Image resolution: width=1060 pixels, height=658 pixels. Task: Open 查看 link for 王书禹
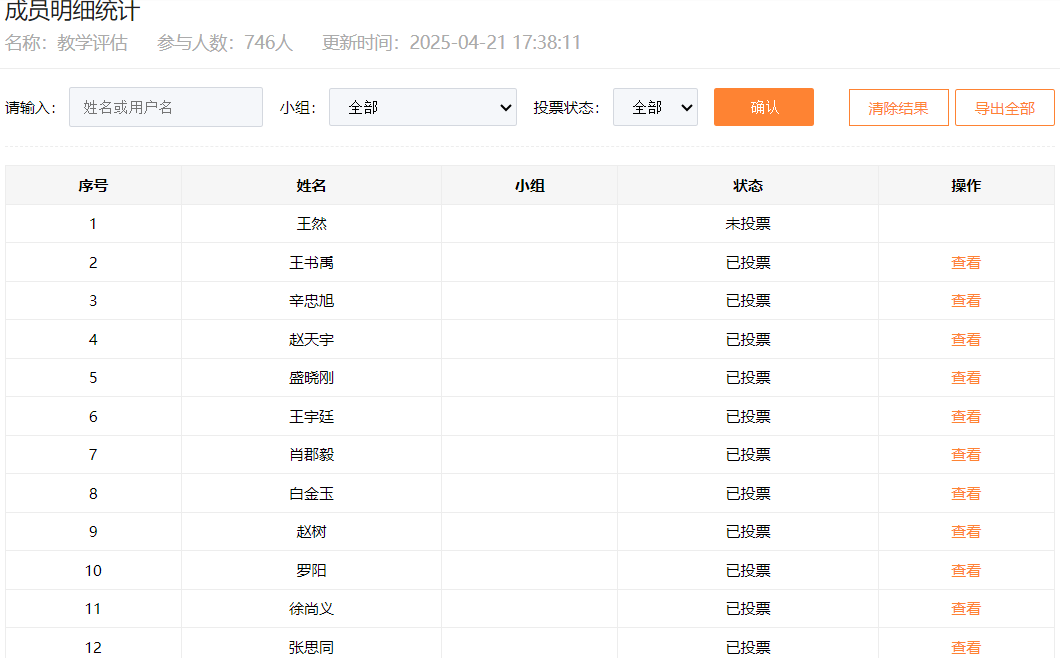pos(965,263)
